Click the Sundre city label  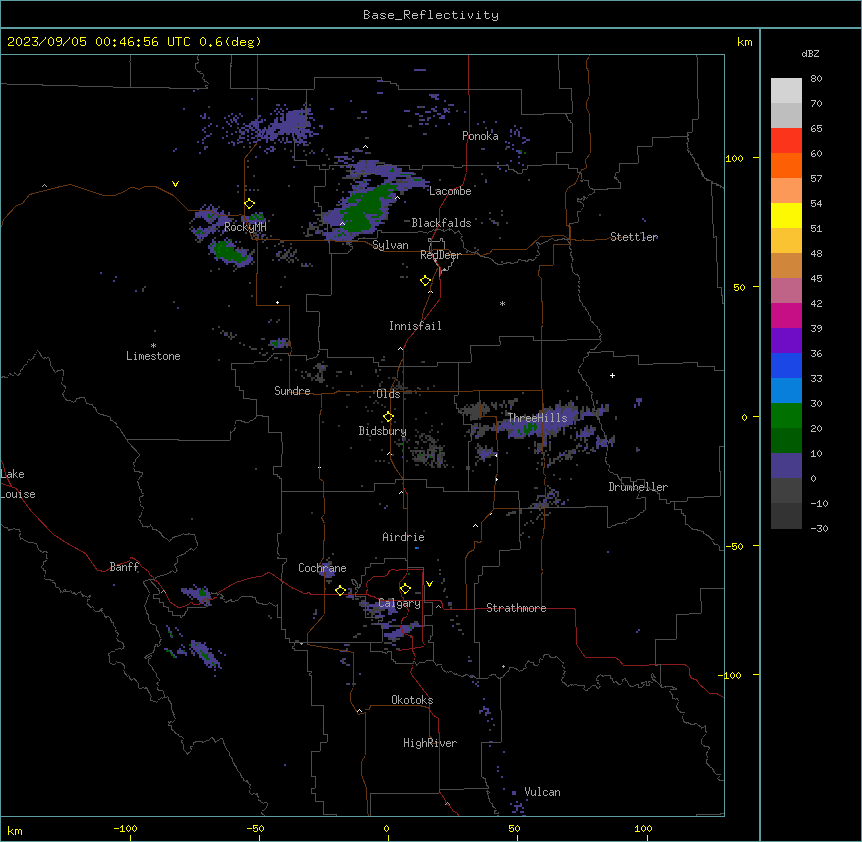click(x=292, y=391)
